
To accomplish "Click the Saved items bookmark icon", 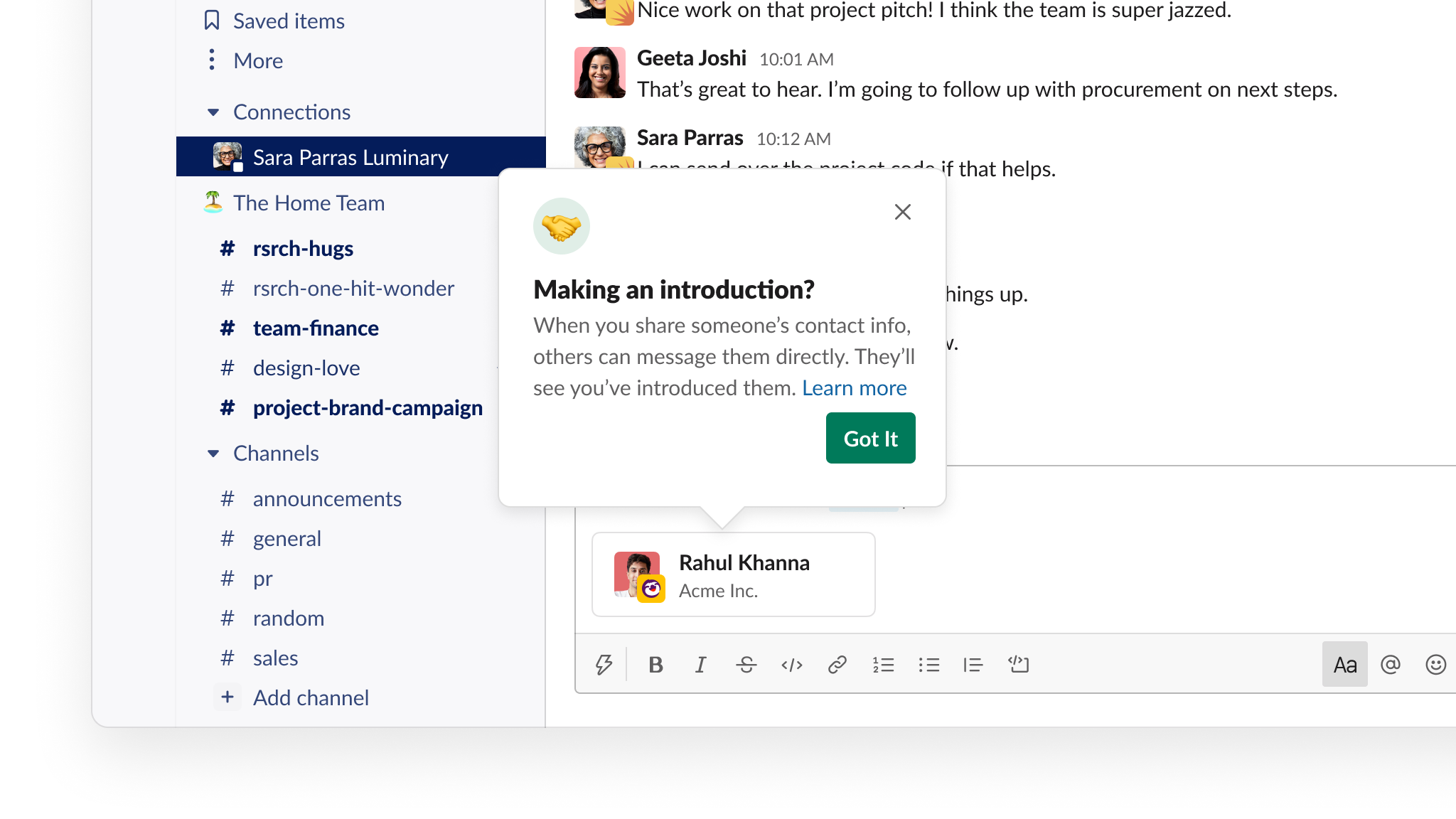I will coord(212,21).
